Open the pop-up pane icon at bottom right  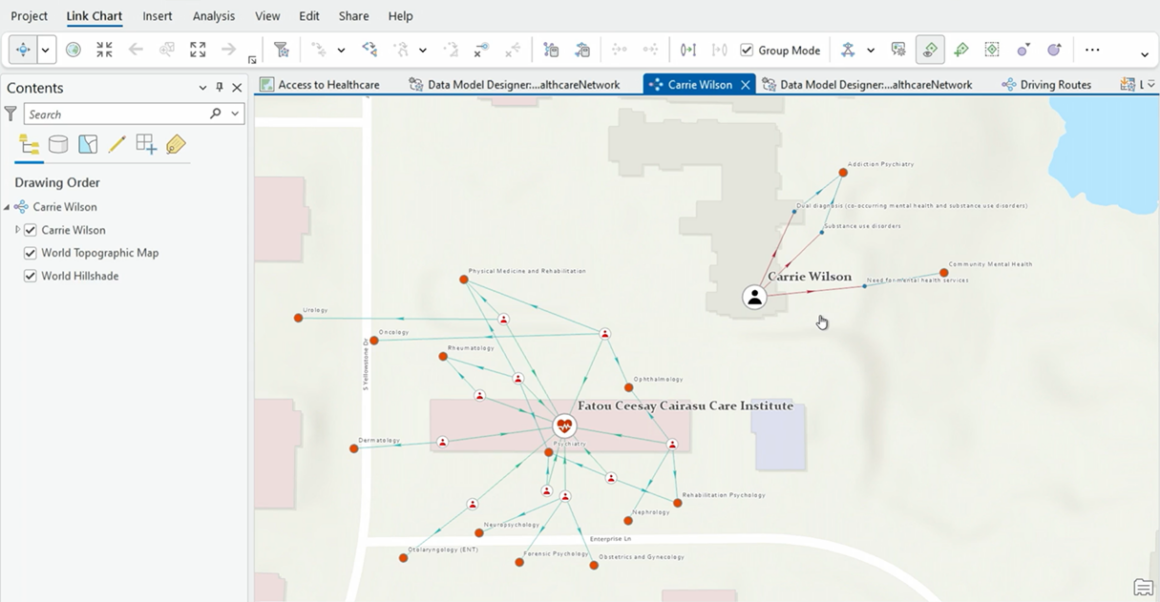tap(1143, 586)
